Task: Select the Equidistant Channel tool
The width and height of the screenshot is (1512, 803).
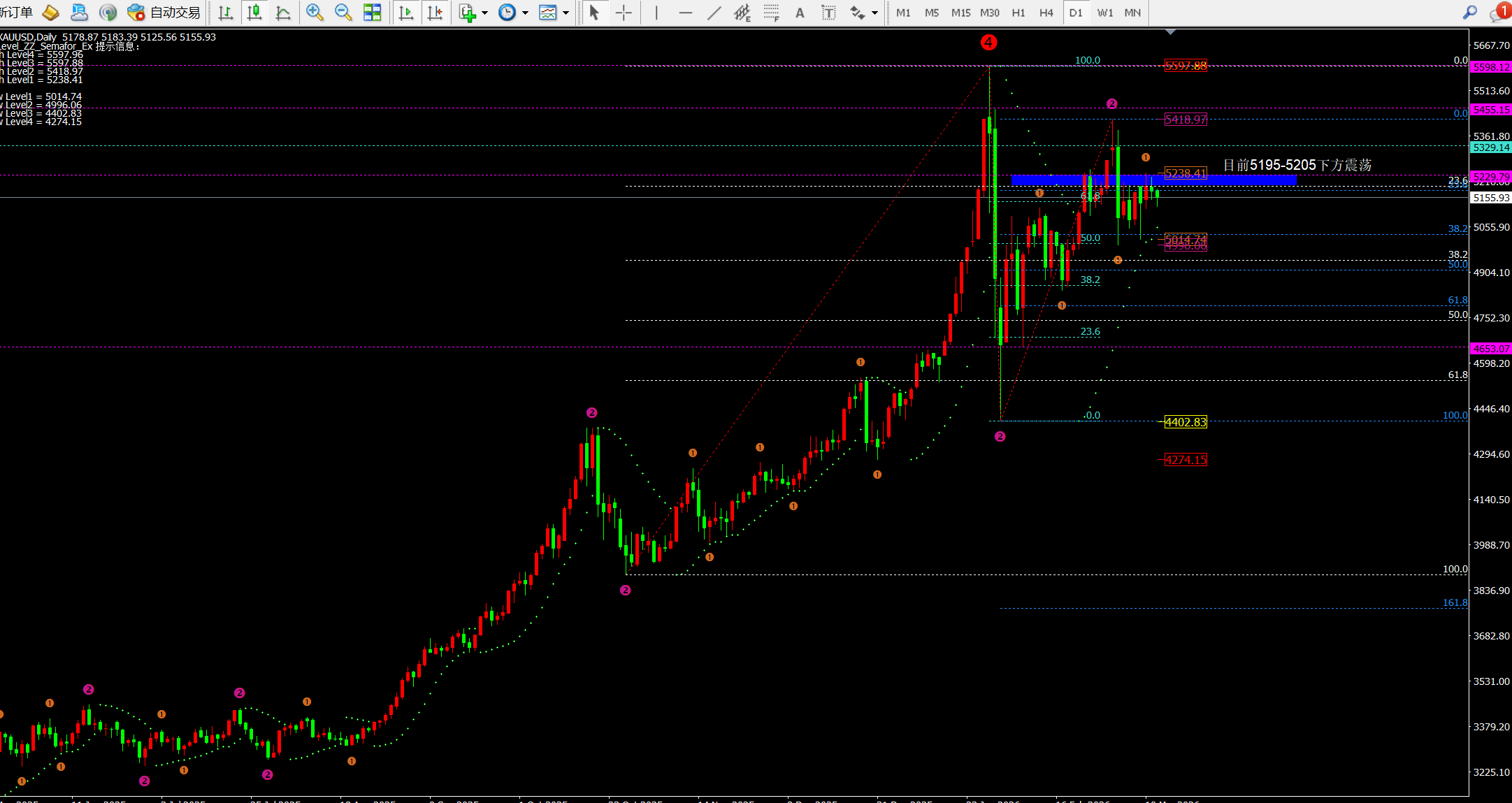Action: coord(742,13)
